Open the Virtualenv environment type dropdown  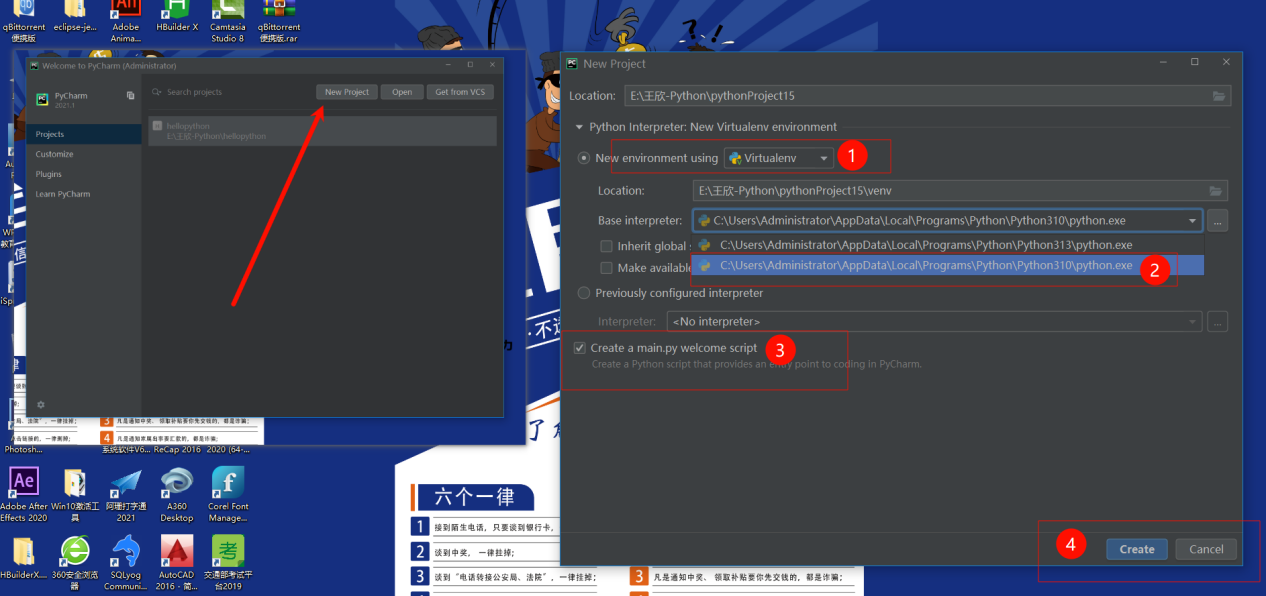(779, 158)
